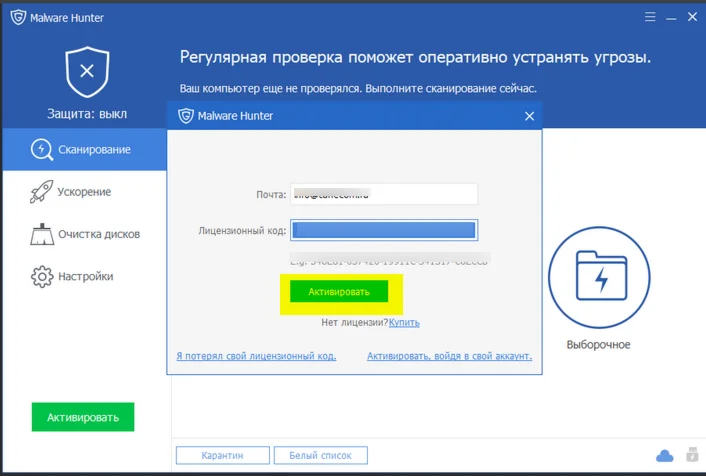Open the Ускорение section
This screenshot has width=706, height=476.
[x=85, y=192]
